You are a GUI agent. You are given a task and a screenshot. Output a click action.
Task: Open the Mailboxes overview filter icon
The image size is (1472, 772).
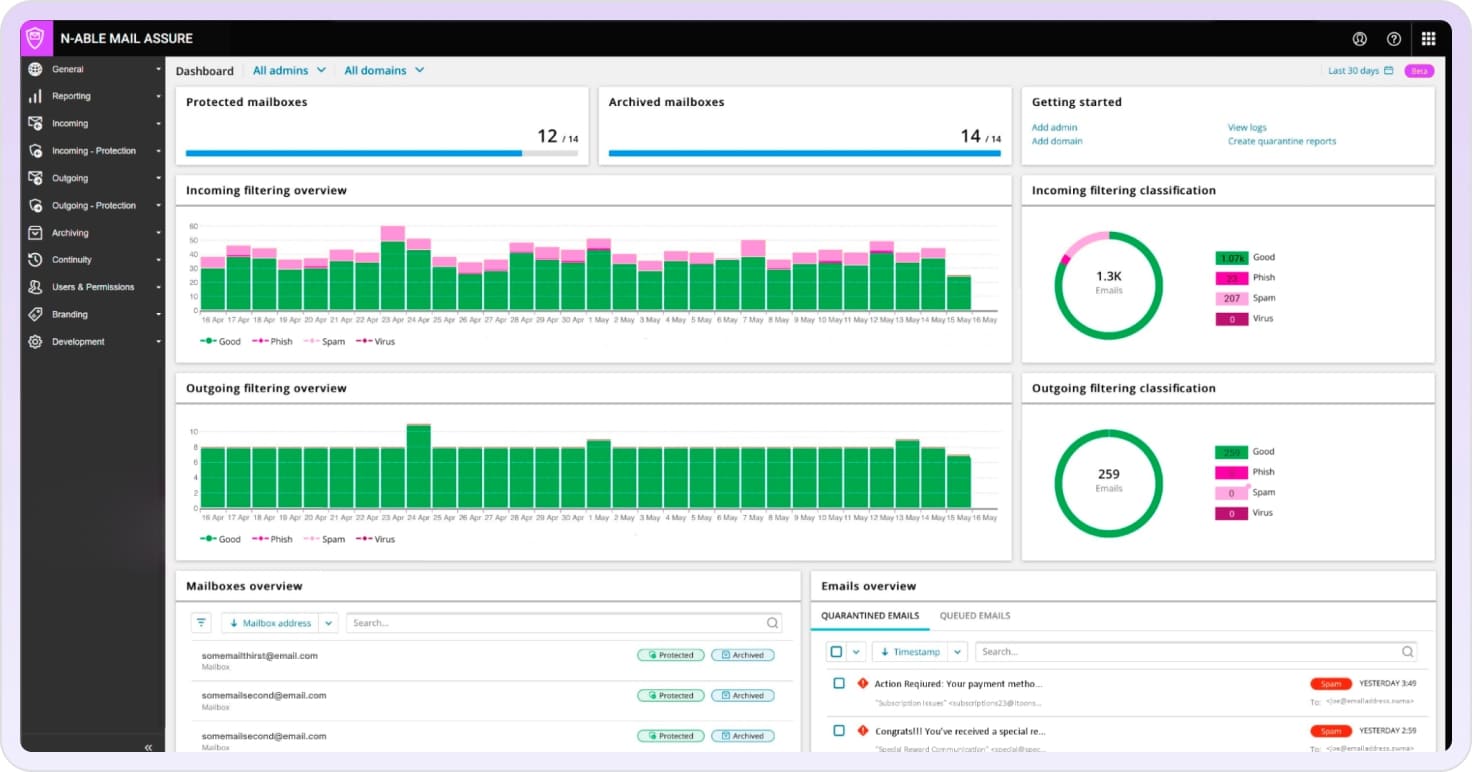coord(202,623)
